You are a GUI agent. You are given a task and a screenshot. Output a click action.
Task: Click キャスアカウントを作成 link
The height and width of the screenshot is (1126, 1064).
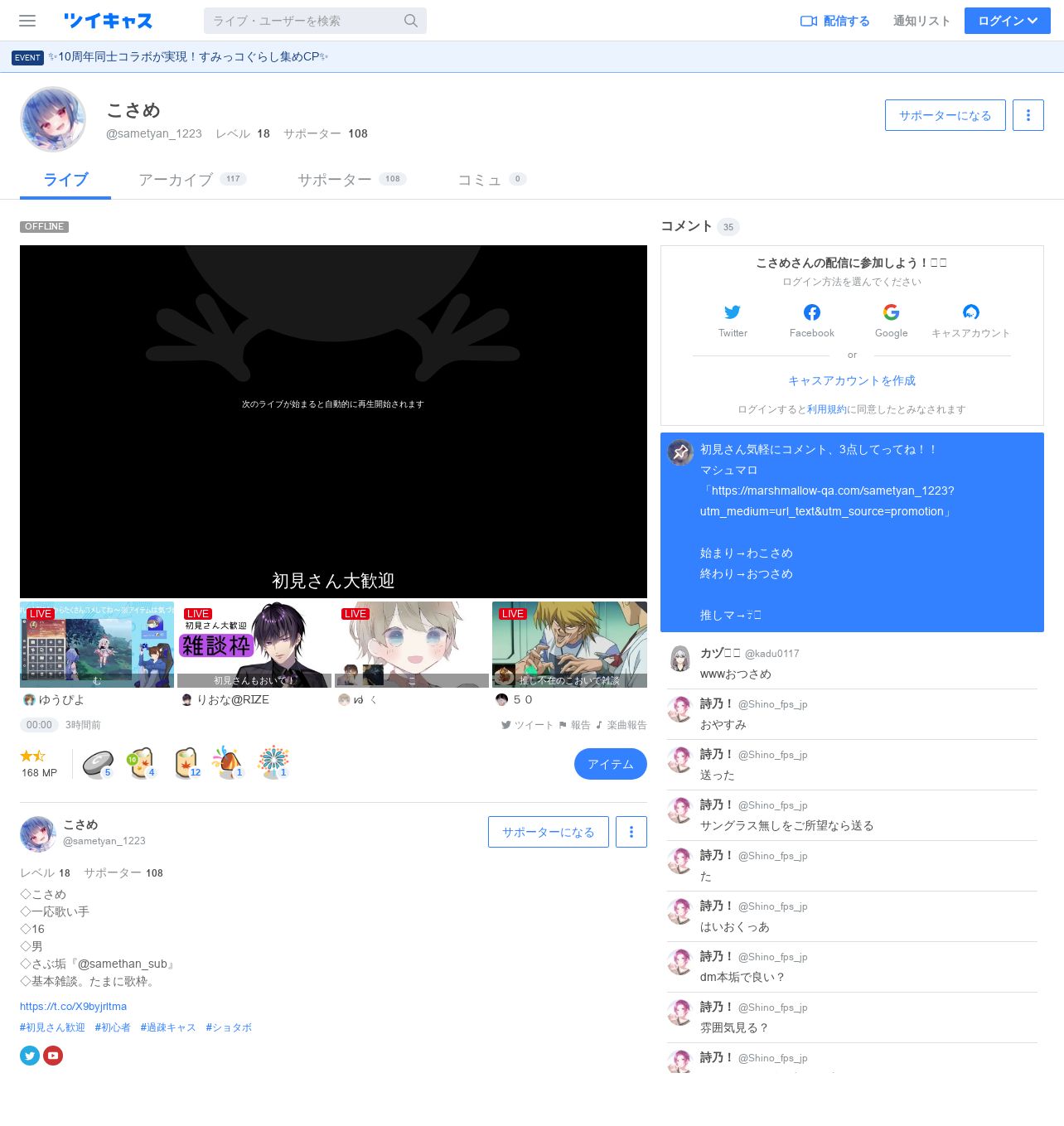(x=852, y=380)
